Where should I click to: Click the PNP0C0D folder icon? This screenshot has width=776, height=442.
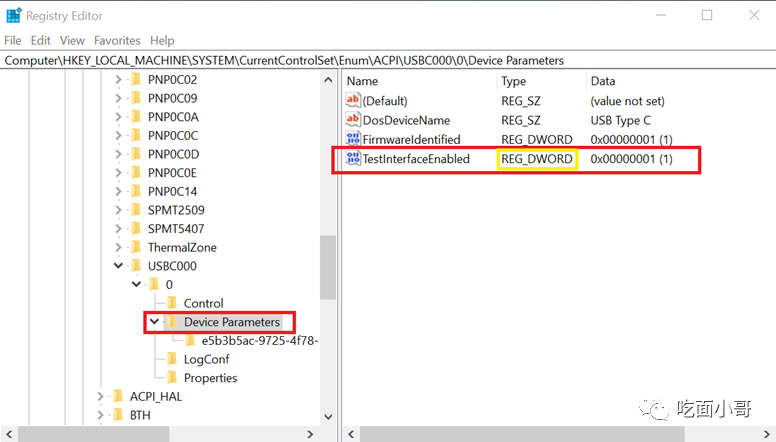(136, 154)
